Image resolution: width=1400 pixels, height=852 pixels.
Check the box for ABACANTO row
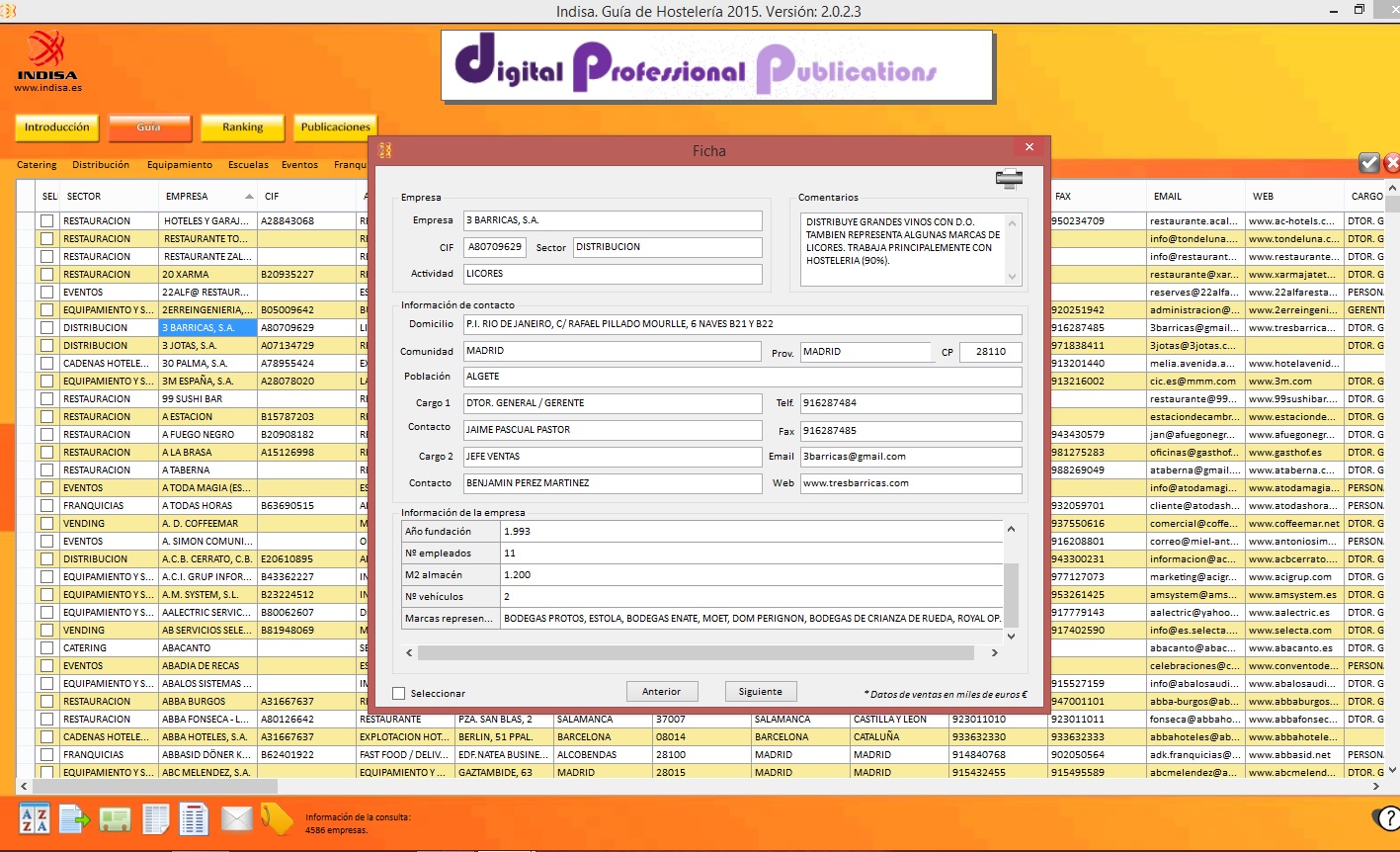(46, 648)
